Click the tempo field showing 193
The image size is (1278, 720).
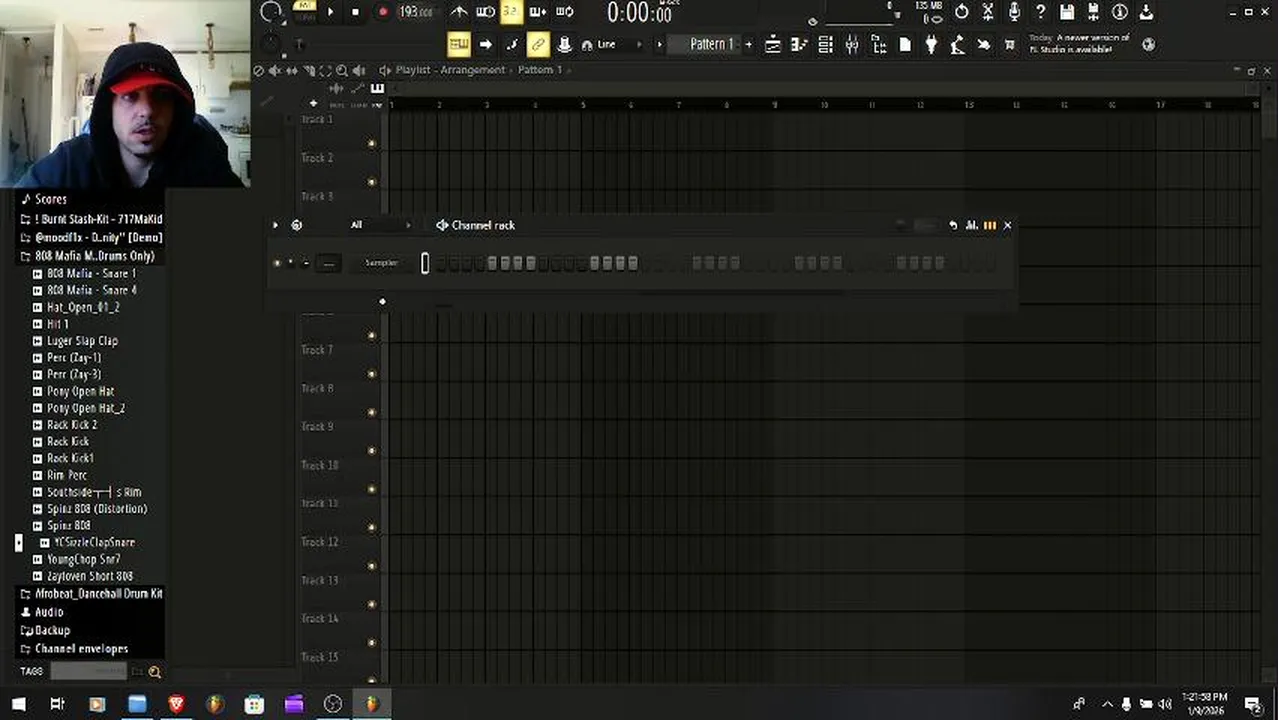(x=415, y=12)
